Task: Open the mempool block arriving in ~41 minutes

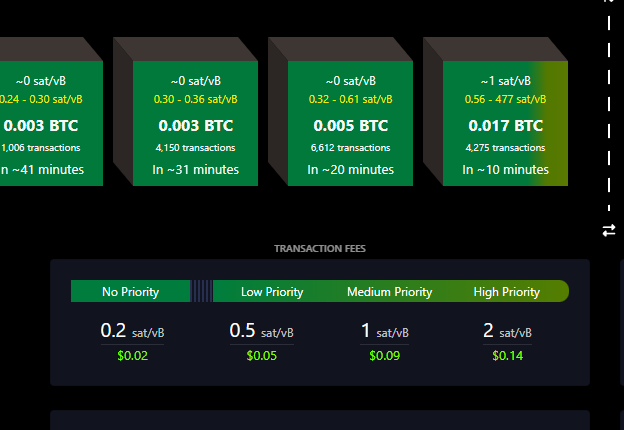Action: pyautogui.click(x=51, y=123)
